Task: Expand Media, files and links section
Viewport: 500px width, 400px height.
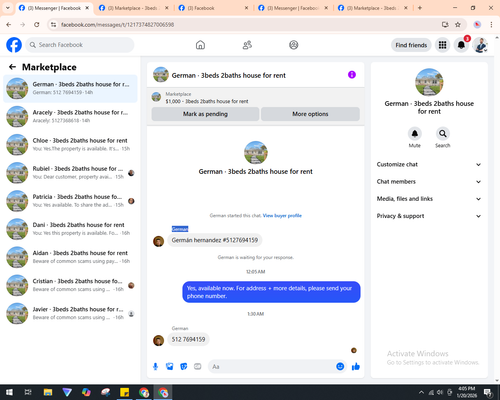Action: [429, 199]
